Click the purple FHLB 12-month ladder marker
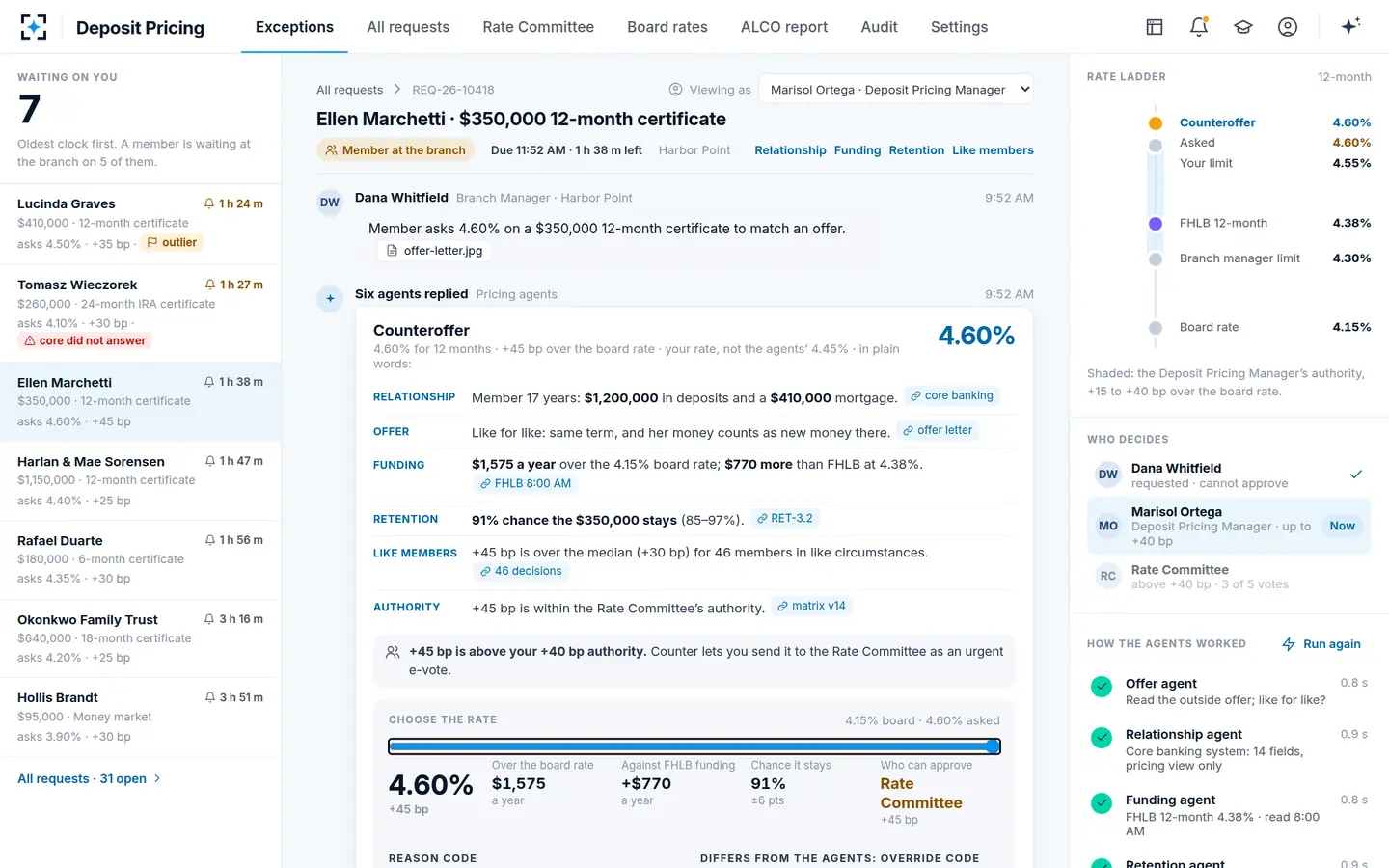Screen dimensions: 1389x868 [1156, 223]
